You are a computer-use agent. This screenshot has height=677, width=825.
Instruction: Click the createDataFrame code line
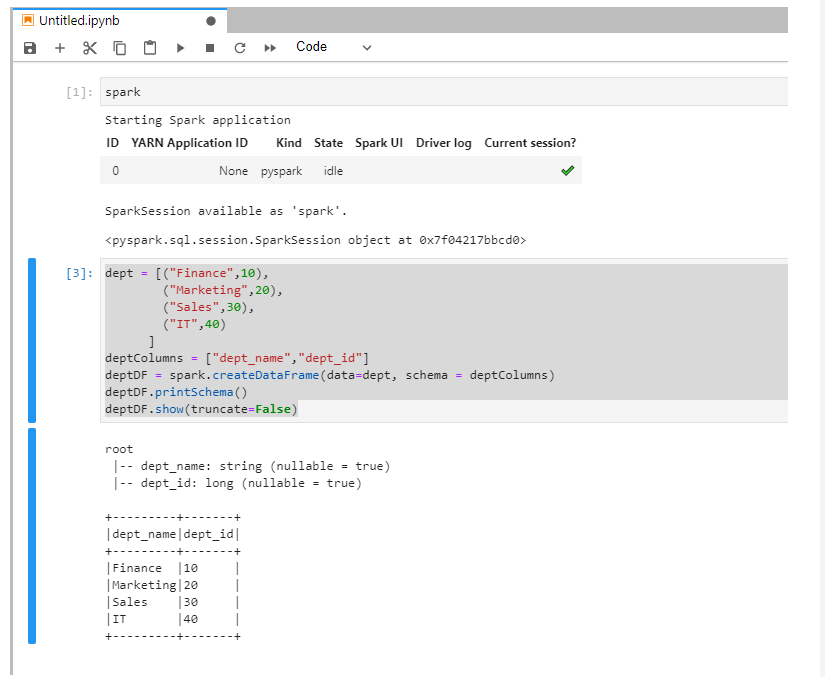click(x=330, y=375)
